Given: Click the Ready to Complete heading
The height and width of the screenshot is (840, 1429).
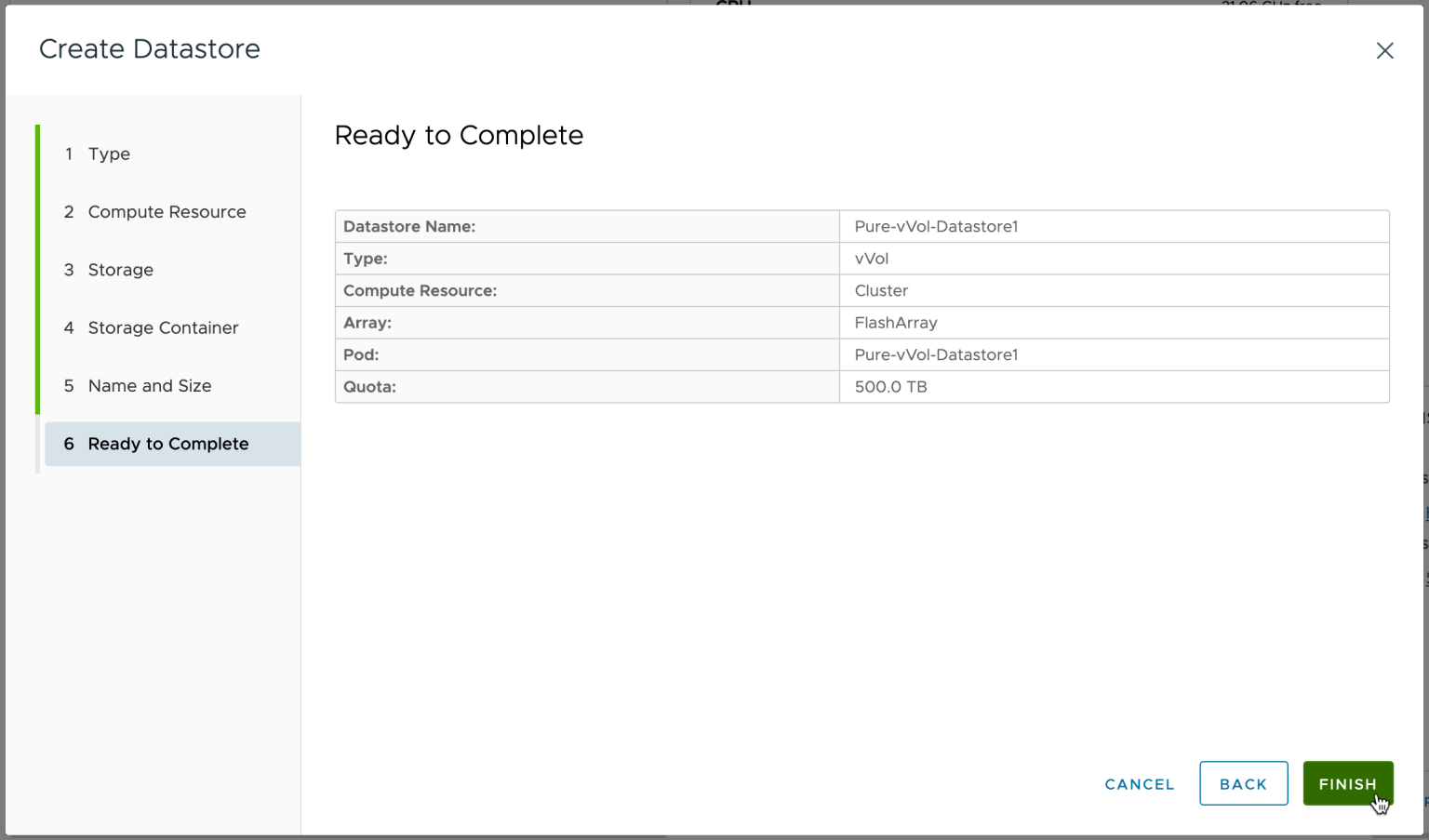Looking at the screenshot, I should (459, 136).
